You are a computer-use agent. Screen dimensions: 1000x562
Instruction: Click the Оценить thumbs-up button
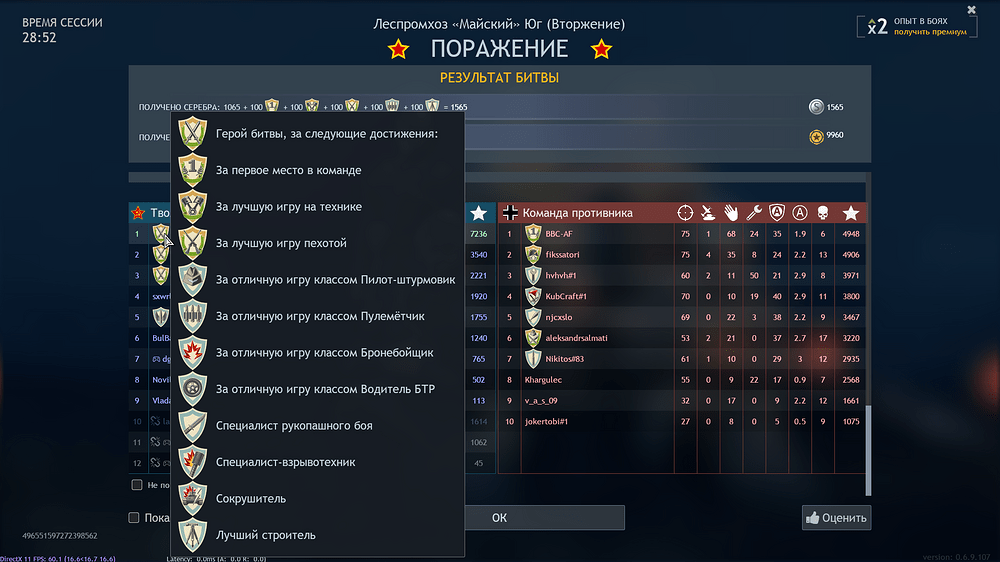(x=836, y=517)
